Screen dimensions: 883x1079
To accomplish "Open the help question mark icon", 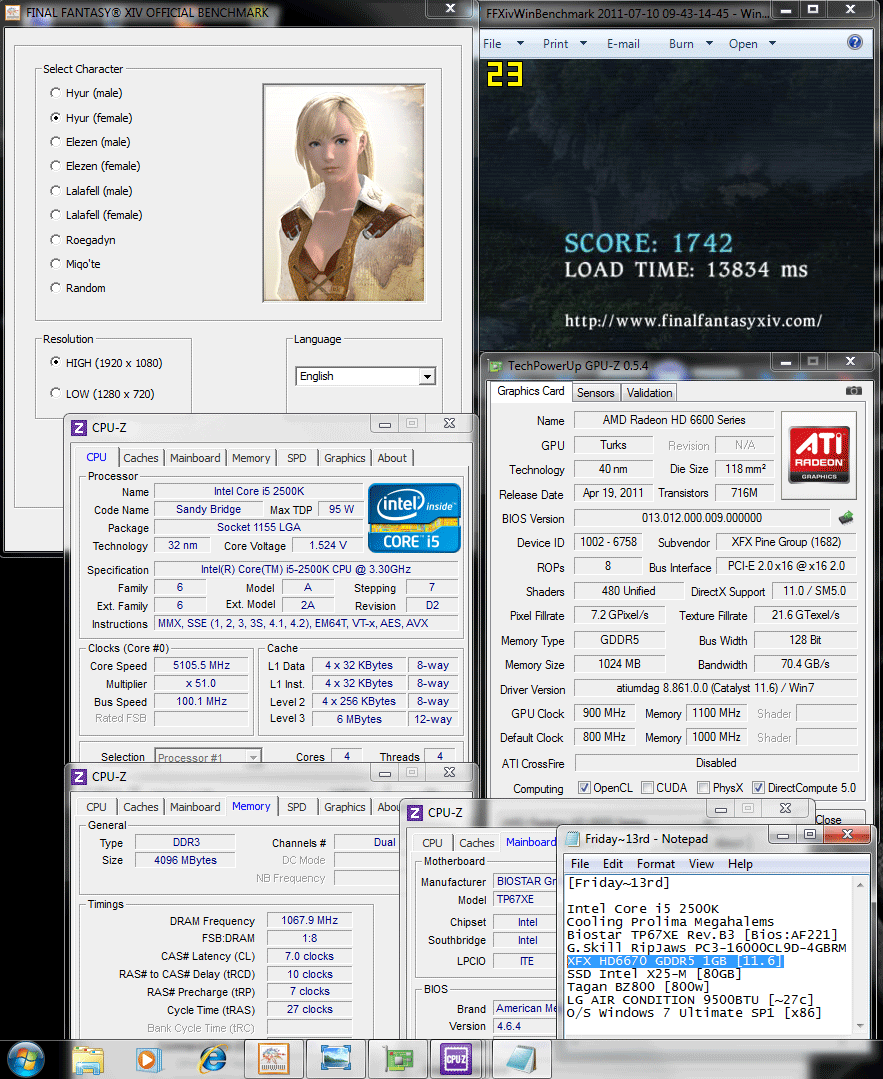I will [855, 43].
